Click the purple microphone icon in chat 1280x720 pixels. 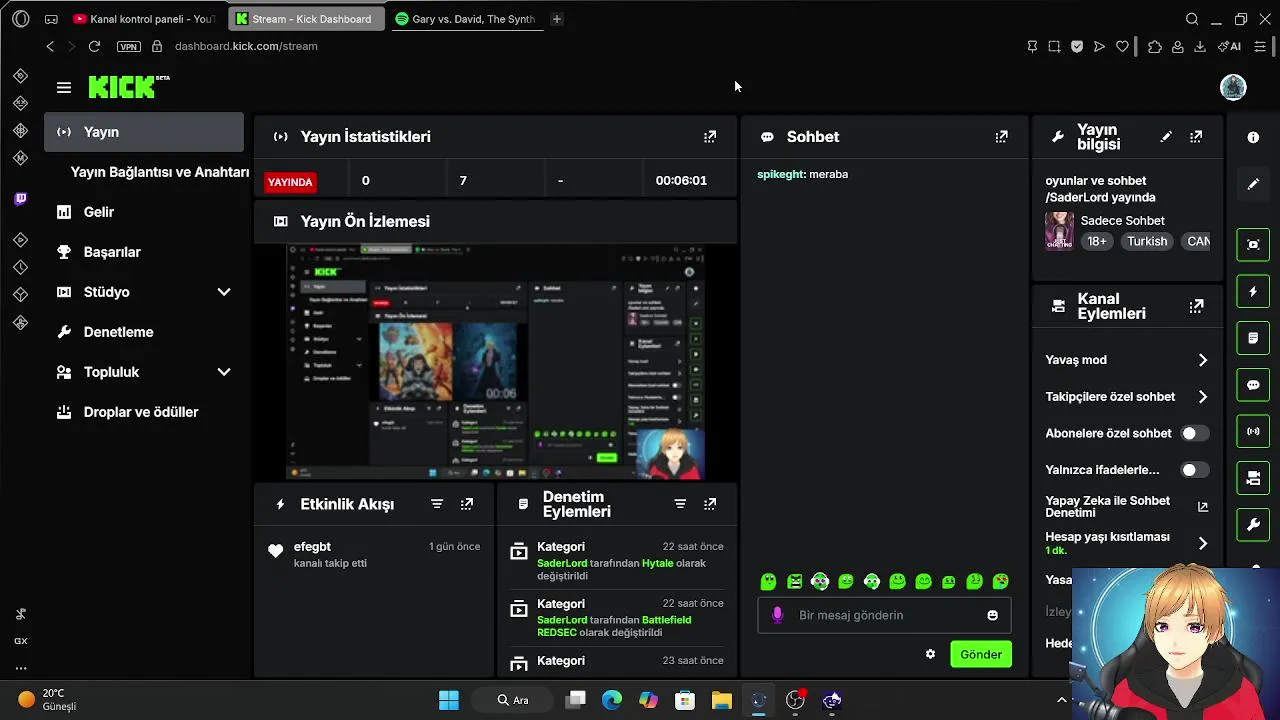coord(778,615)
